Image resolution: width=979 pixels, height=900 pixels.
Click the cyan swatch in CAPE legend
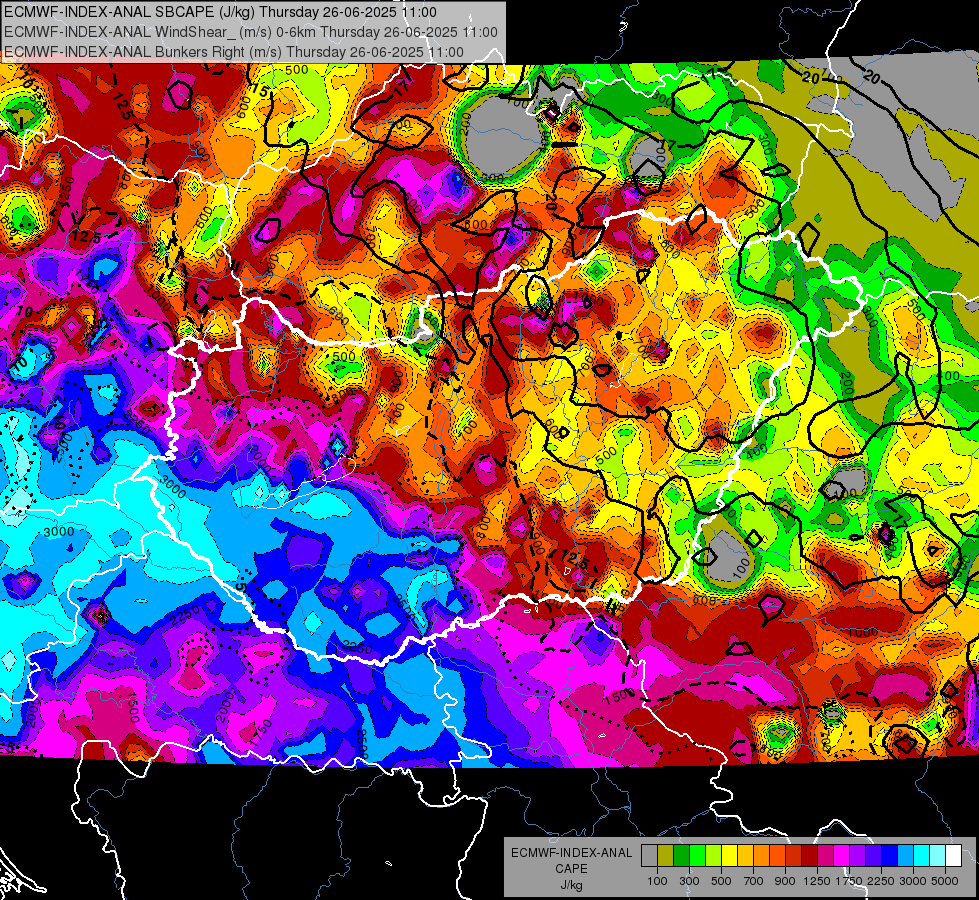tap(922, 856)
